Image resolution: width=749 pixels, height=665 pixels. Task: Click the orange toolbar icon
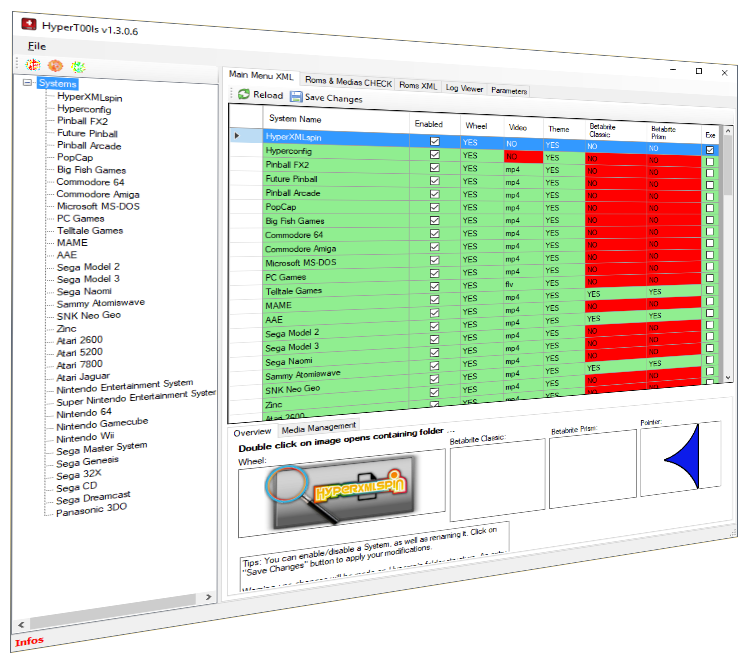tap(55, 65)
